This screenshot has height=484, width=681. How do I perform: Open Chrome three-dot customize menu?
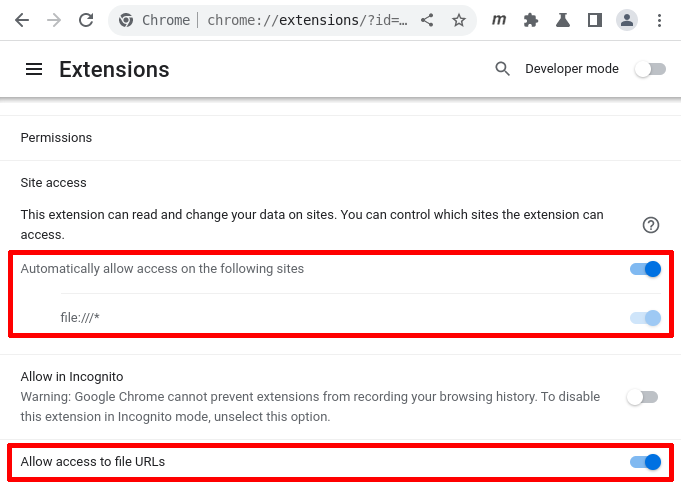(x=659, y=20)
